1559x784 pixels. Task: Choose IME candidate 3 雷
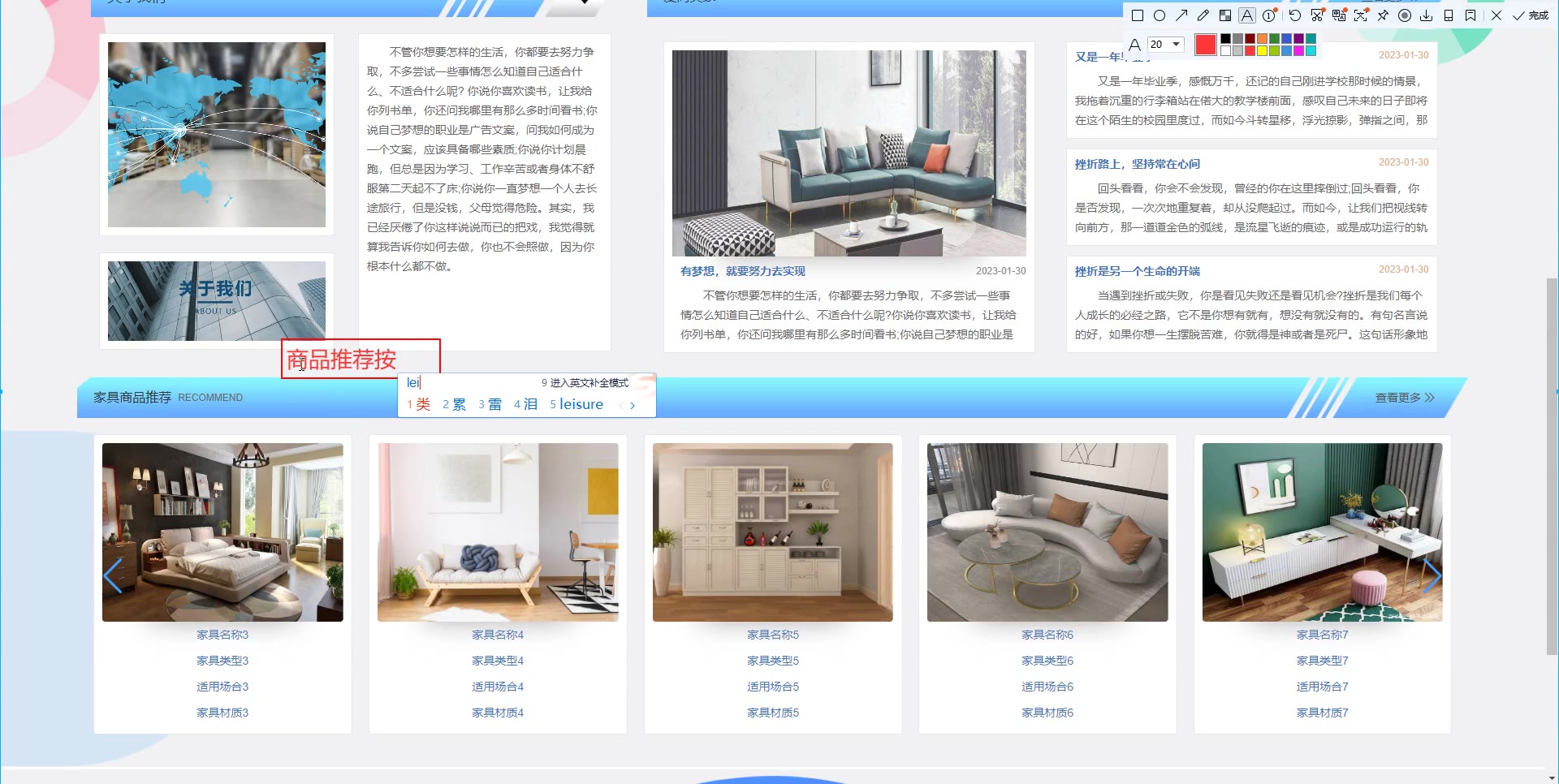[490, 404]
